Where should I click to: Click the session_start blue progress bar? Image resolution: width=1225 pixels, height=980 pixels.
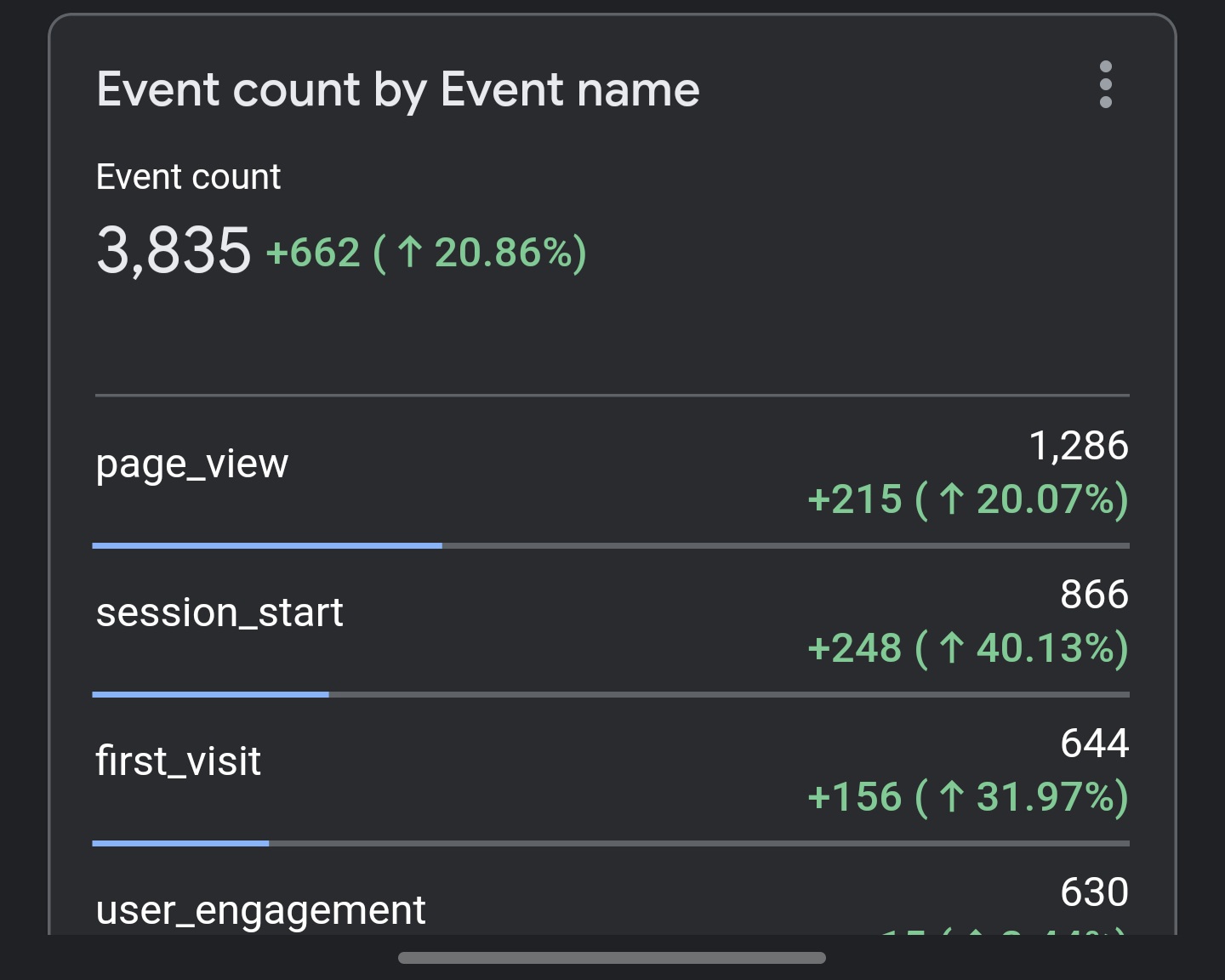coord(210,694)
